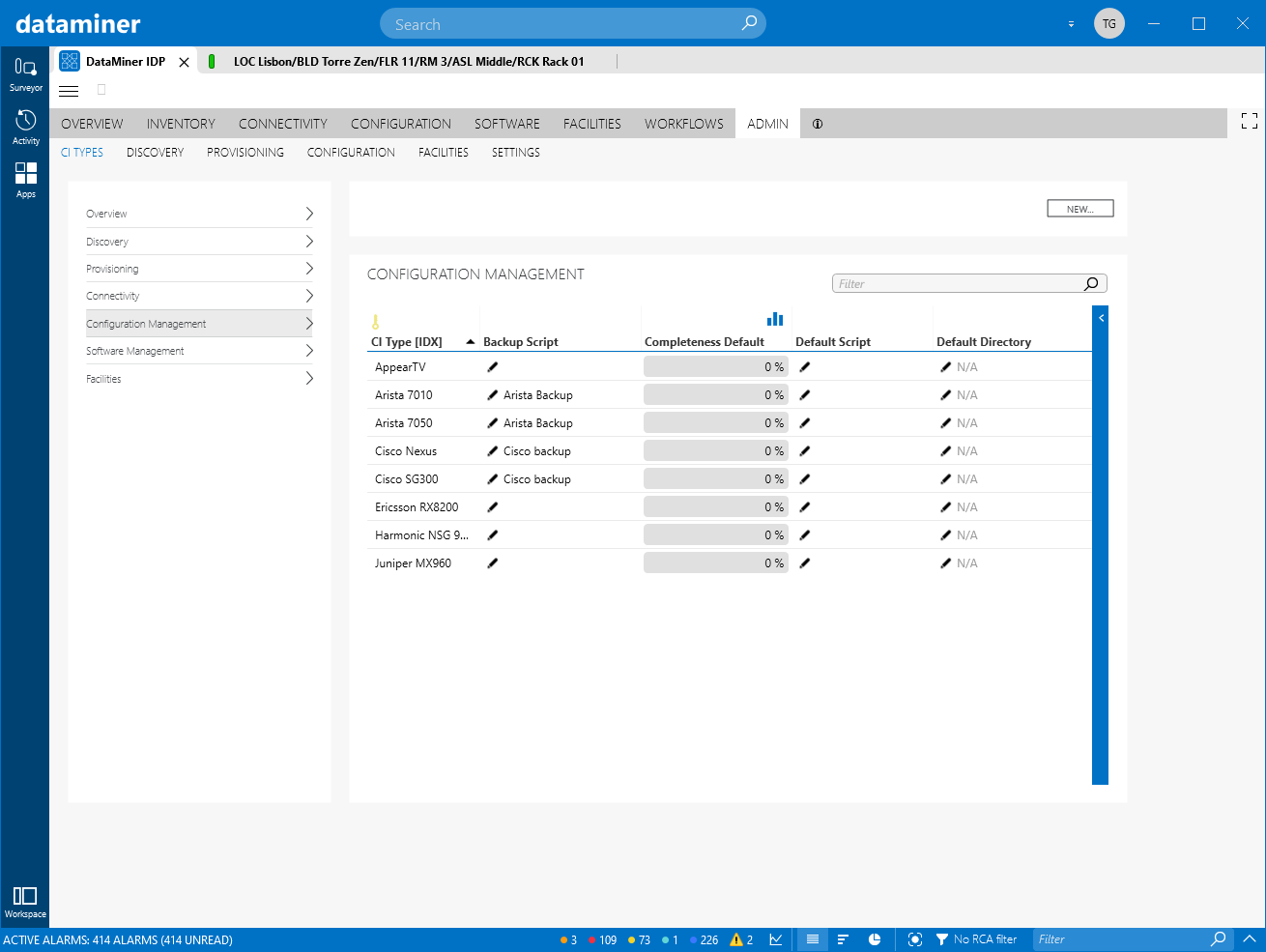Expand the Facilities section chevron in left list
The image size is (1266, 952).
pyautogui.click(x=309, y=378)
